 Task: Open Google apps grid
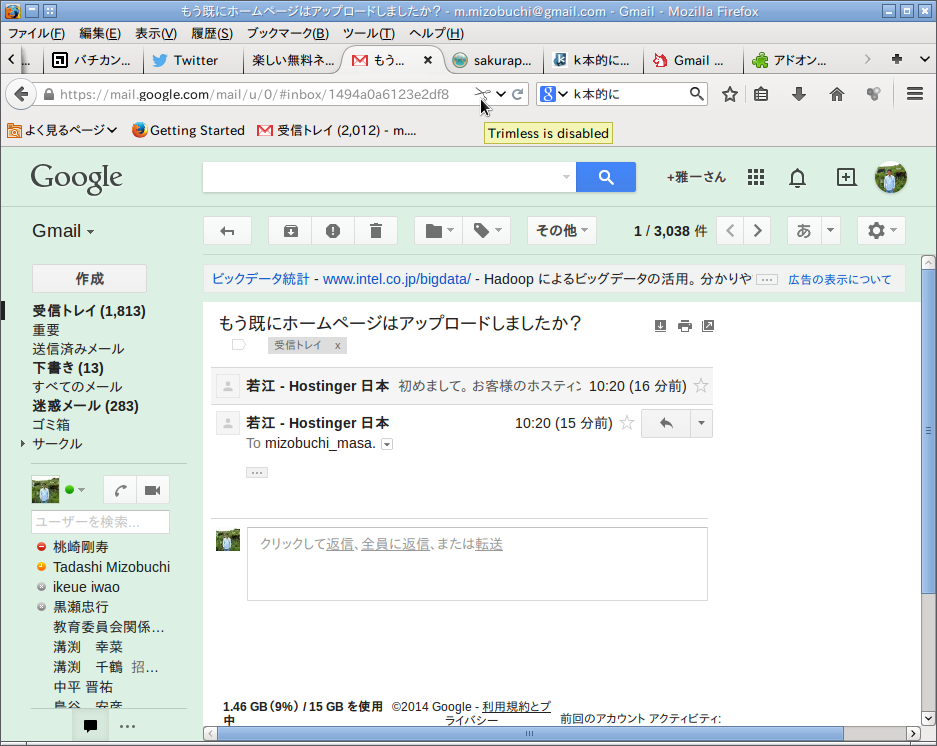(756, 177)
